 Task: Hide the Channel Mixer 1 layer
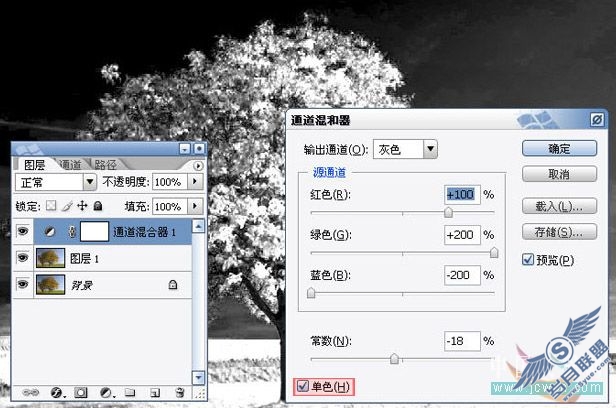(x=23, y=231)
